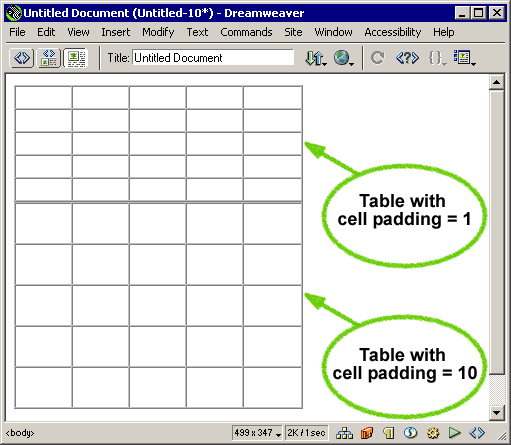Open the File menu
Image resolution: width=511 pixels, height=445 pixels.
[x=17, y=32]
